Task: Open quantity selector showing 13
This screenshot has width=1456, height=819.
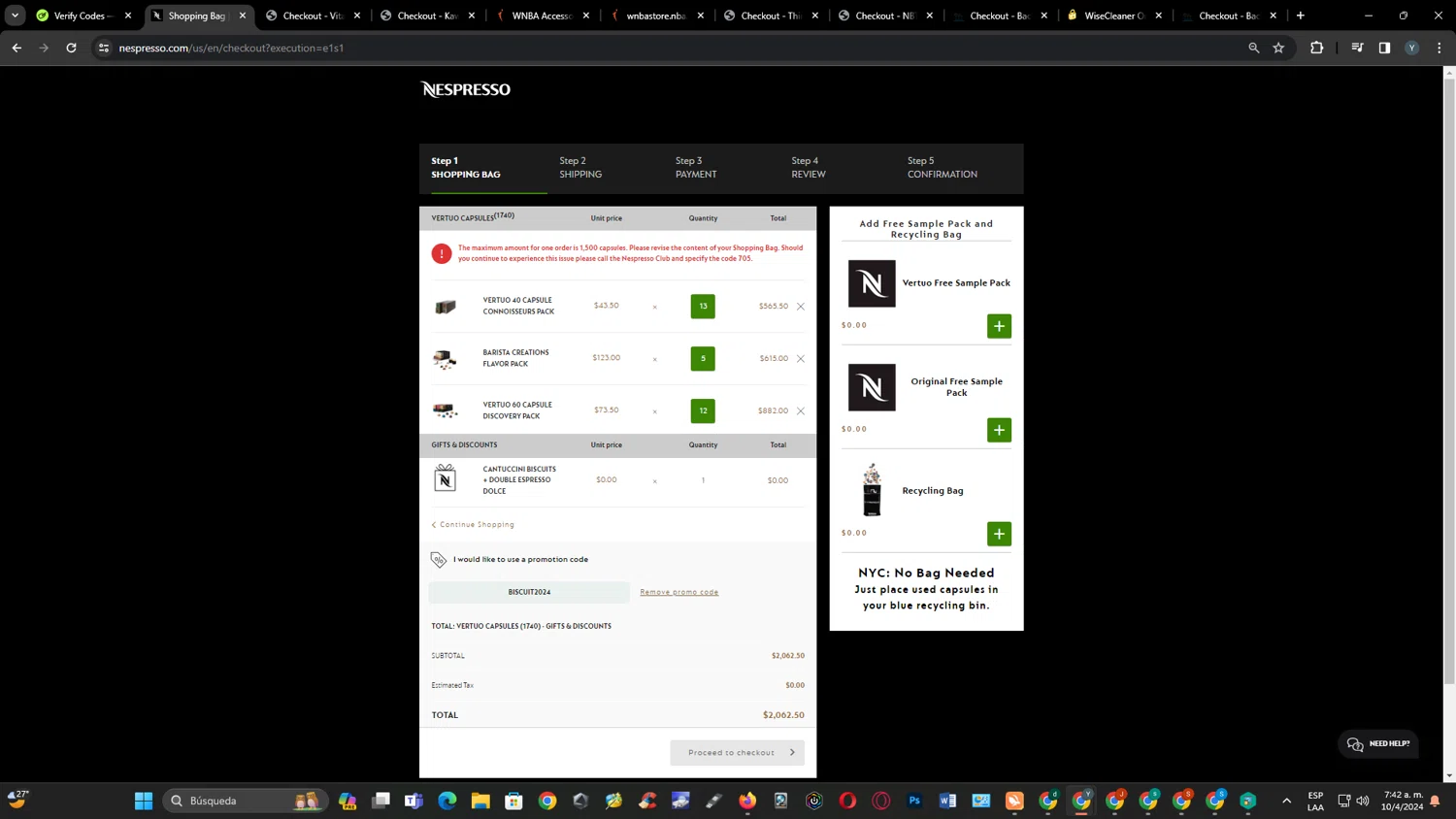Action: [703, 307]
